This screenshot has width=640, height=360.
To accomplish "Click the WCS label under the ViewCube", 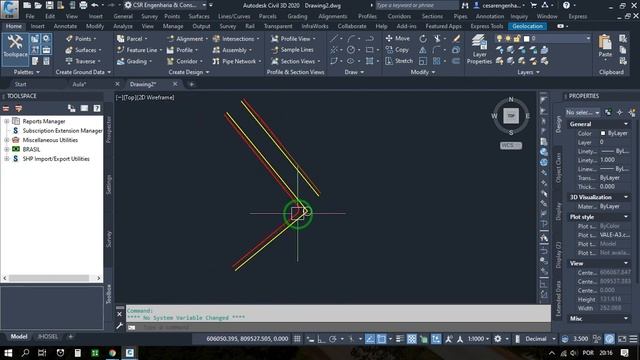I will point(511,146).
